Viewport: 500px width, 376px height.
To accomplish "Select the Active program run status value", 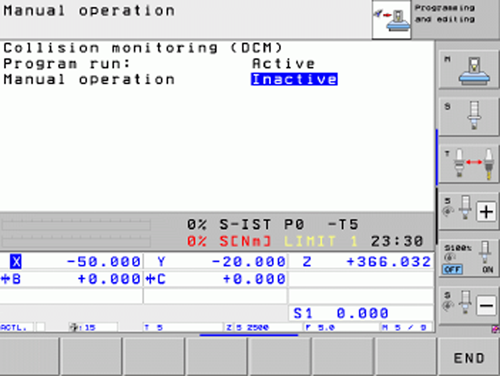I will (283, 63).
